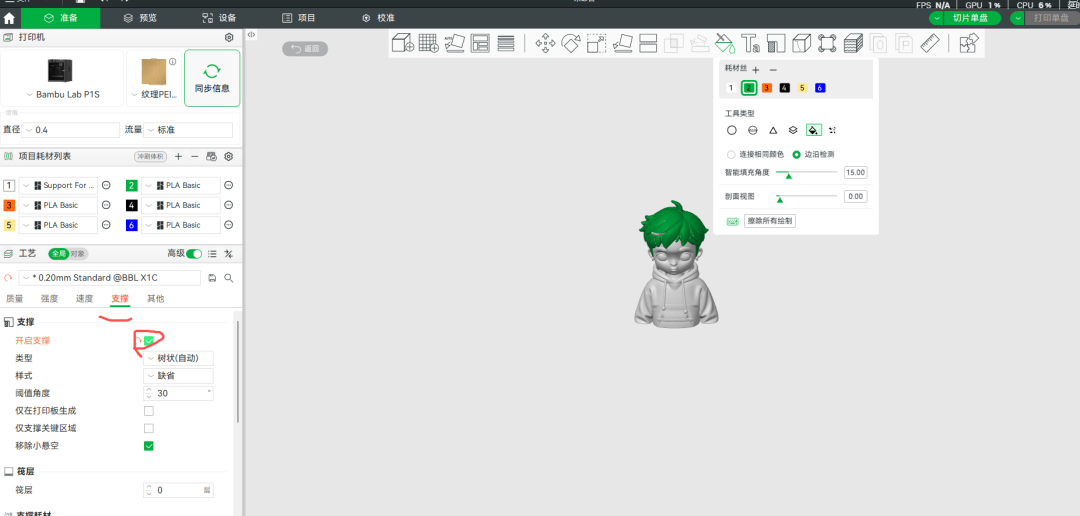Select the circle brush tool type
This screenshot has width=1080, height=516.
[731, 130]
